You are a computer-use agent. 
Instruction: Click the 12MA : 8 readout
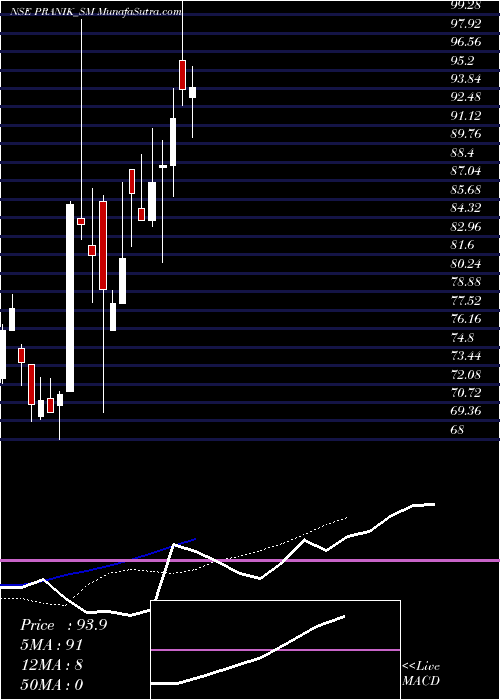point(51,665)
